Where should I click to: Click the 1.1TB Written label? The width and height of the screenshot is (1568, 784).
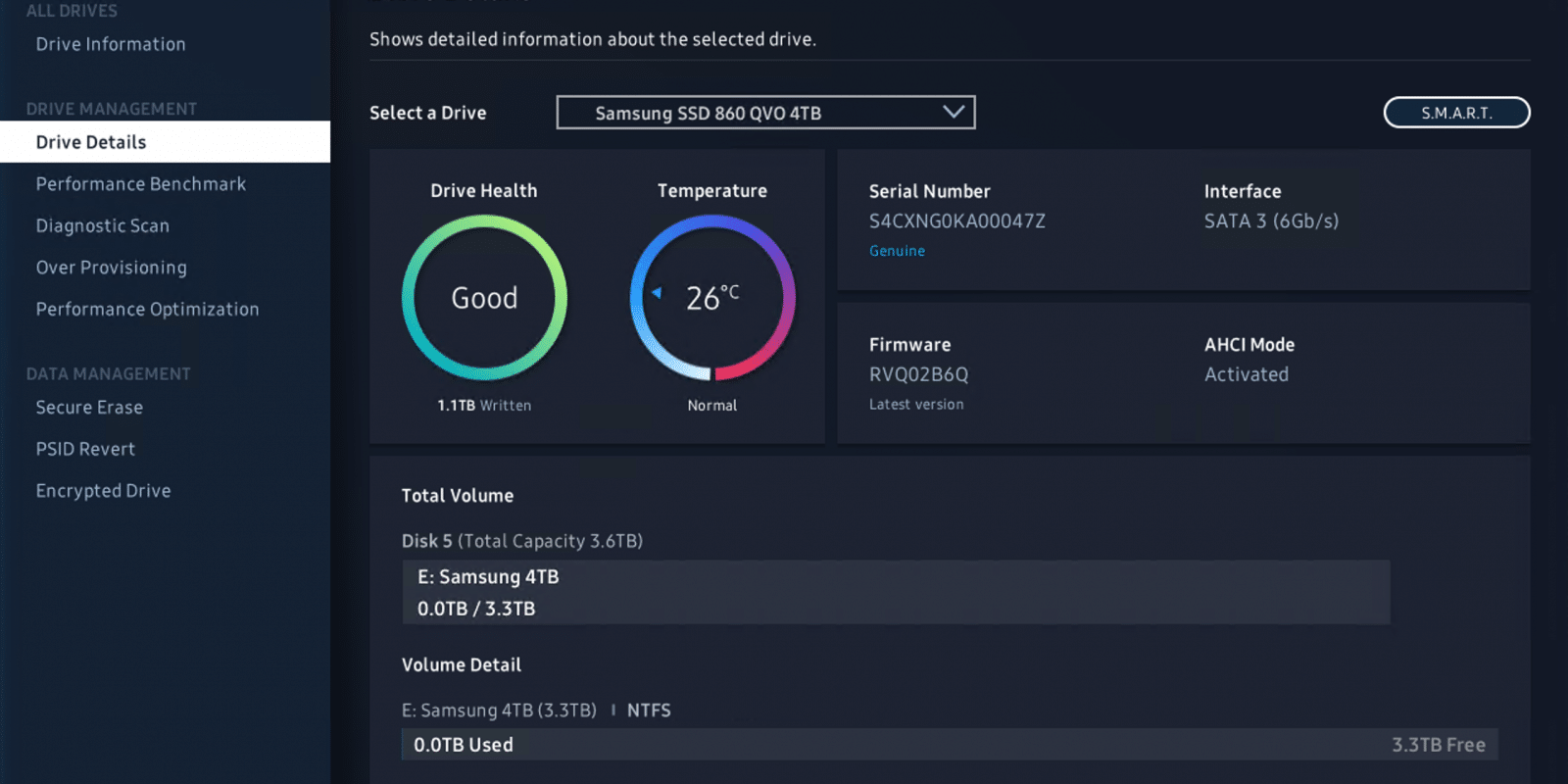[484, 406]
